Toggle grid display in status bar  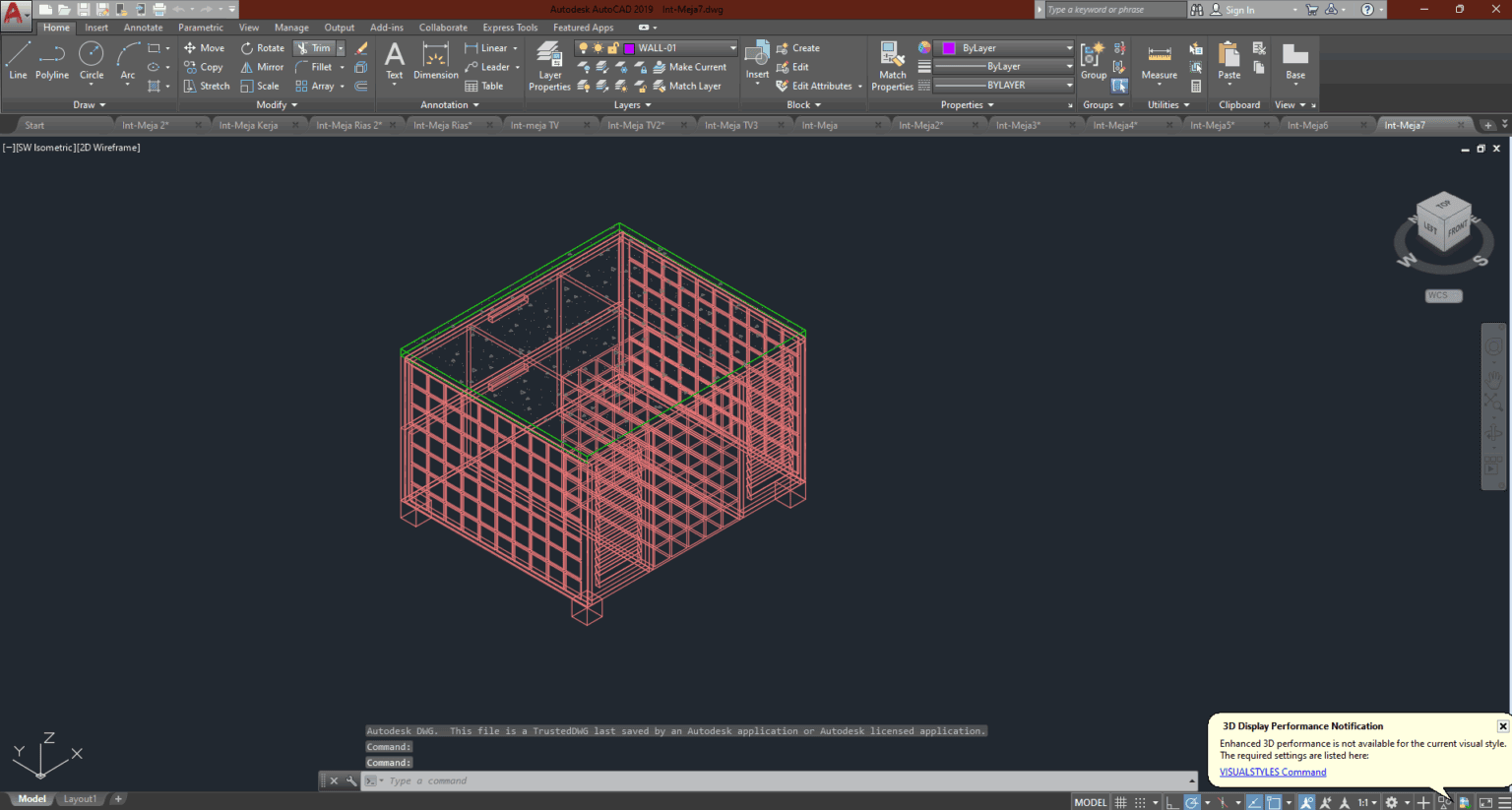point(1120,802)
